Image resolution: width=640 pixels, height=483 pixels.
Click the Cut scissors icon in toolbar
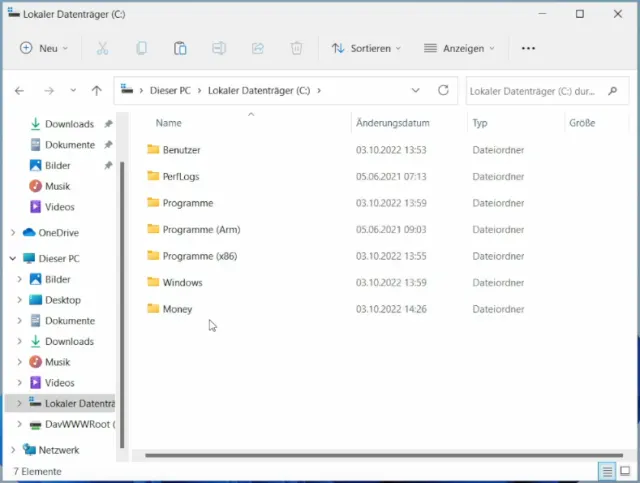(x=102, y=48)
